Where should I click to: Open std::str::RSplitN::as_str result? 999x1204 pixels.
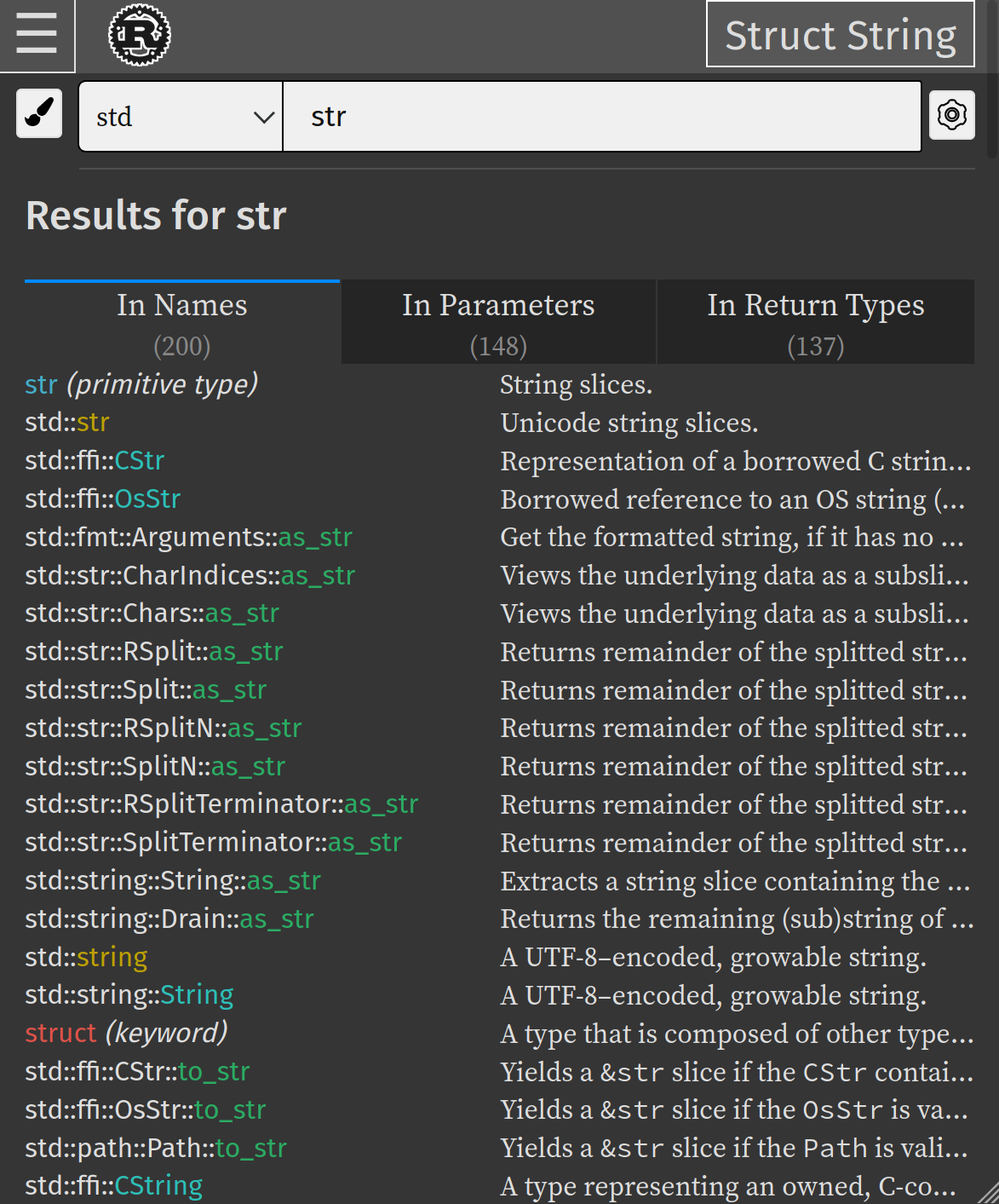[164, 728]
